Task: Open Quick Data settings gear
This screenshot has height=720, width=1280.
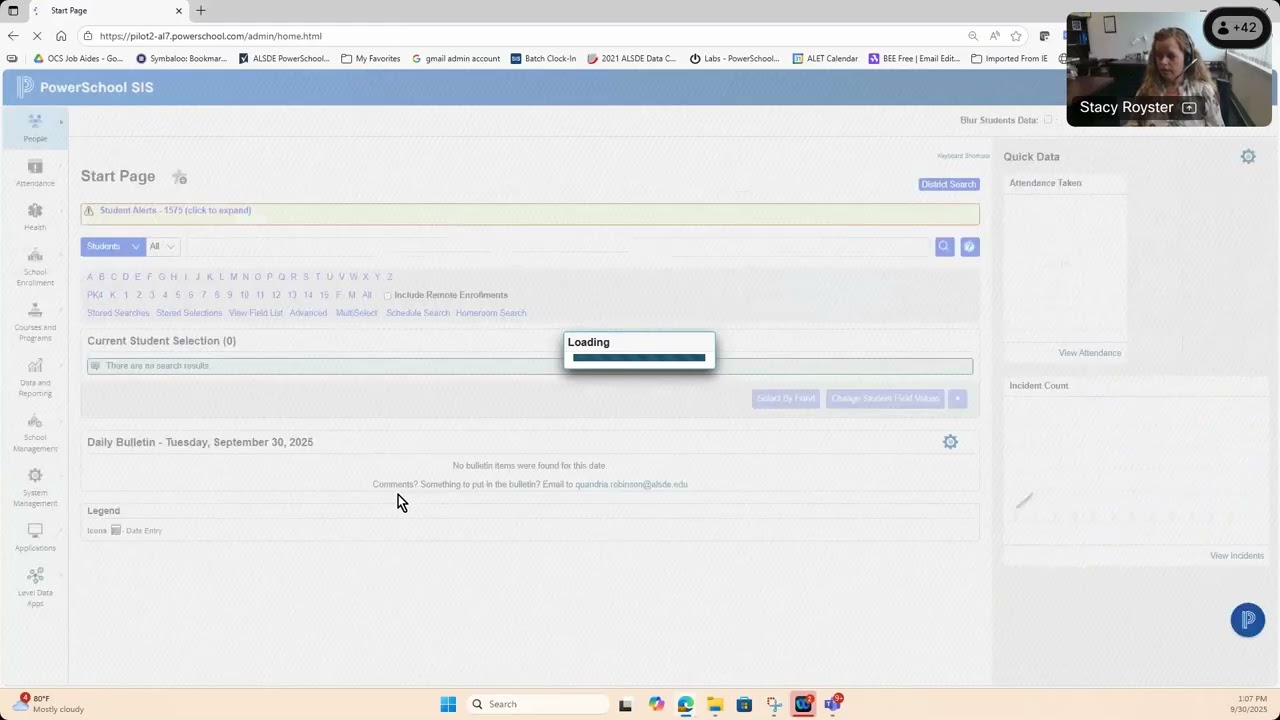Action: 1248,156
